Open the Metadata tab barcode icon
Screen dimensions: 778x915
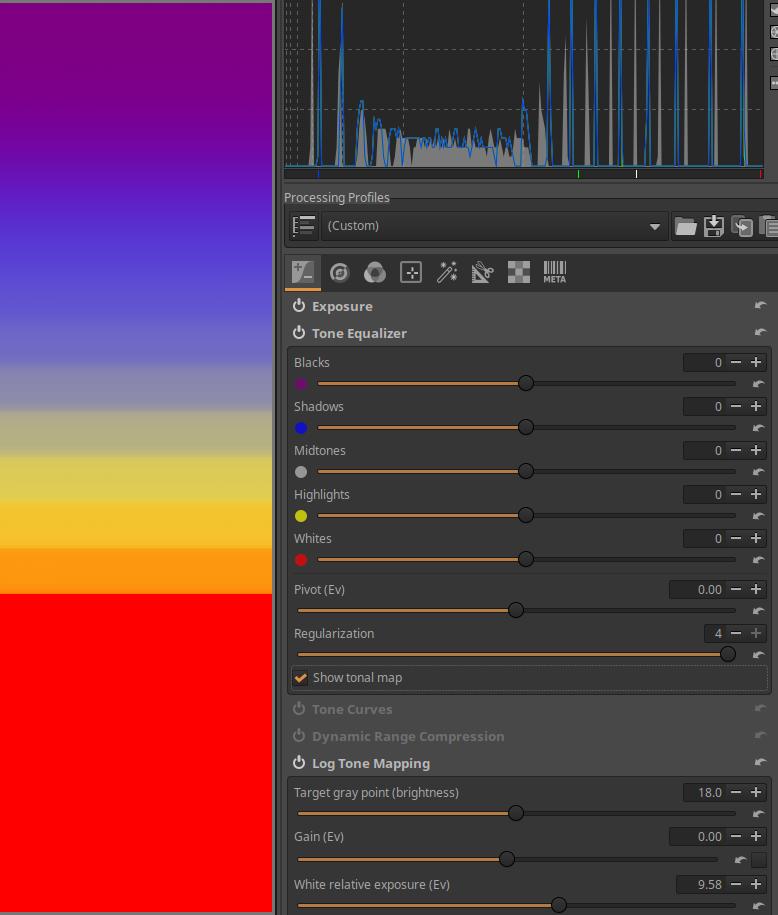tap(554, 272)
